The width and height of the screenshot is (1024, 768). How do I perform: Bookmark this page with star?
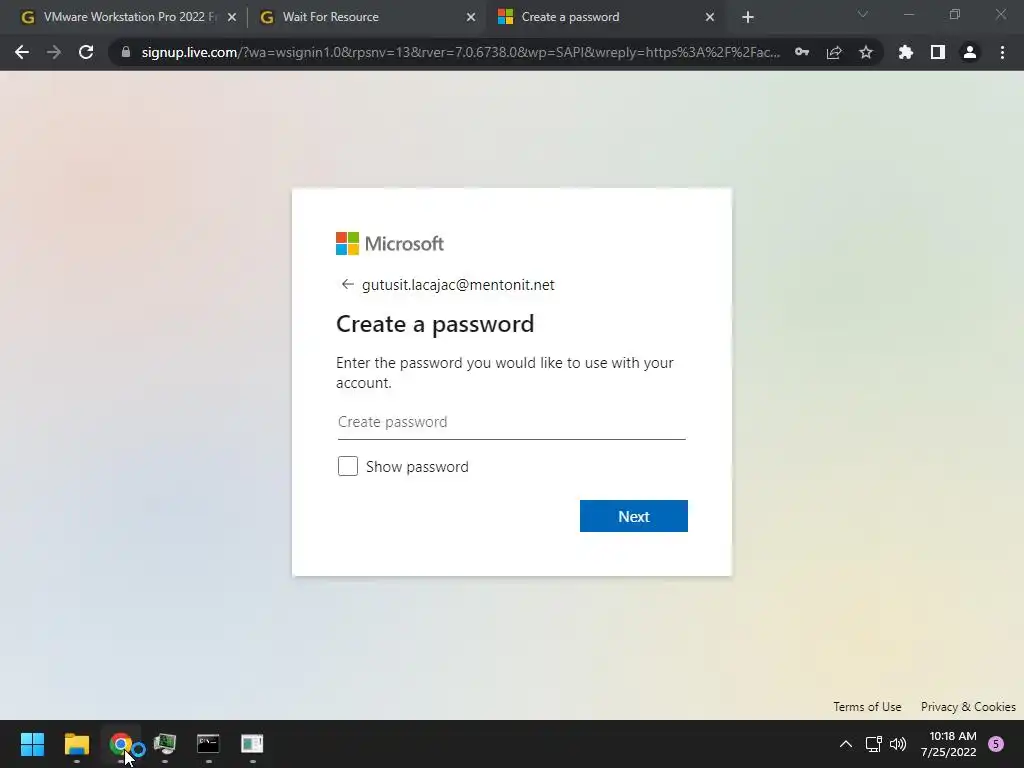866,52
